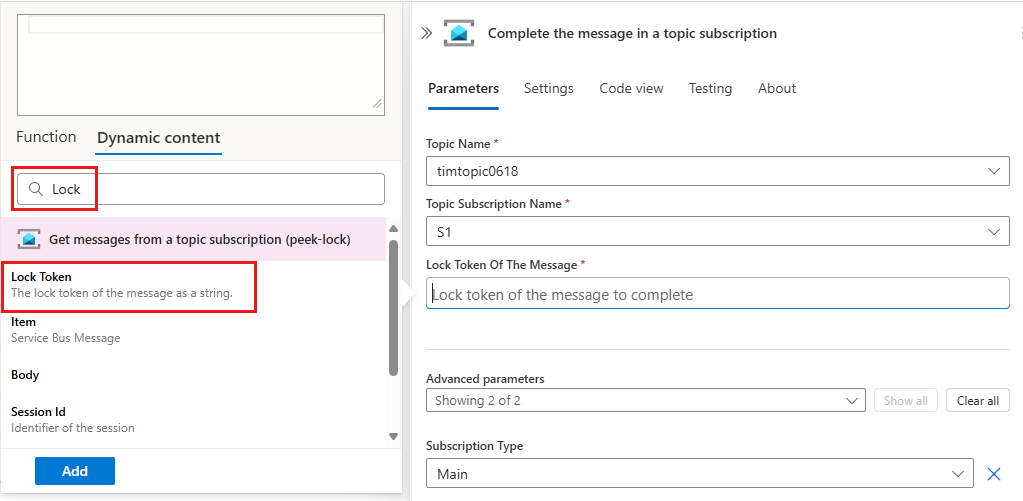Click the Service Bus icon in the action header
The width and height of the screenshot is (1023, 501).
point(459,33)
